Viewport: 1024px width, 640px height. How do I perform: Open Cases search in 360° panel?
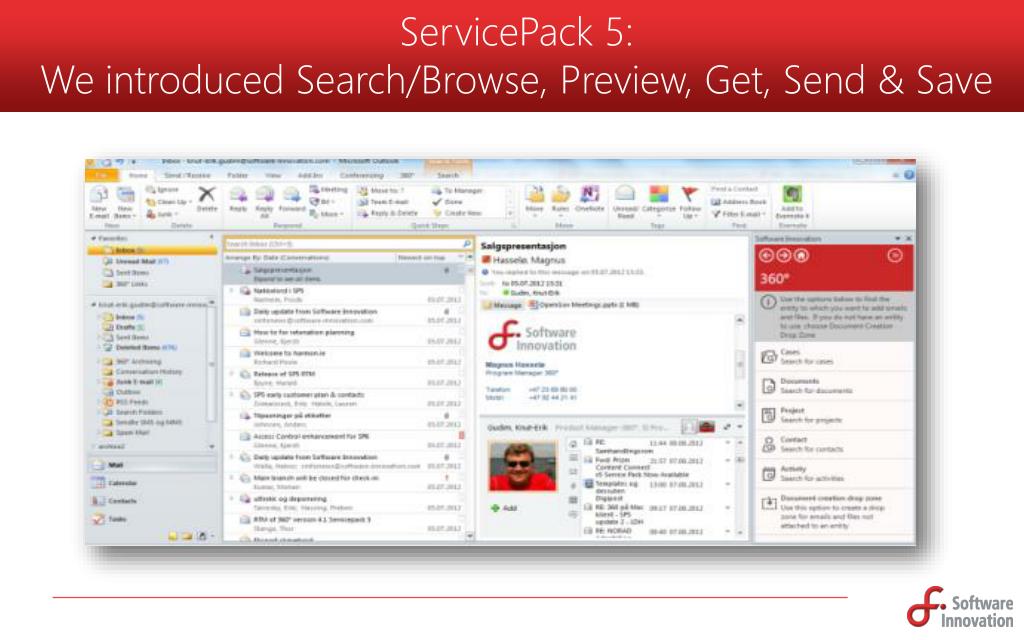click(835, 357)
